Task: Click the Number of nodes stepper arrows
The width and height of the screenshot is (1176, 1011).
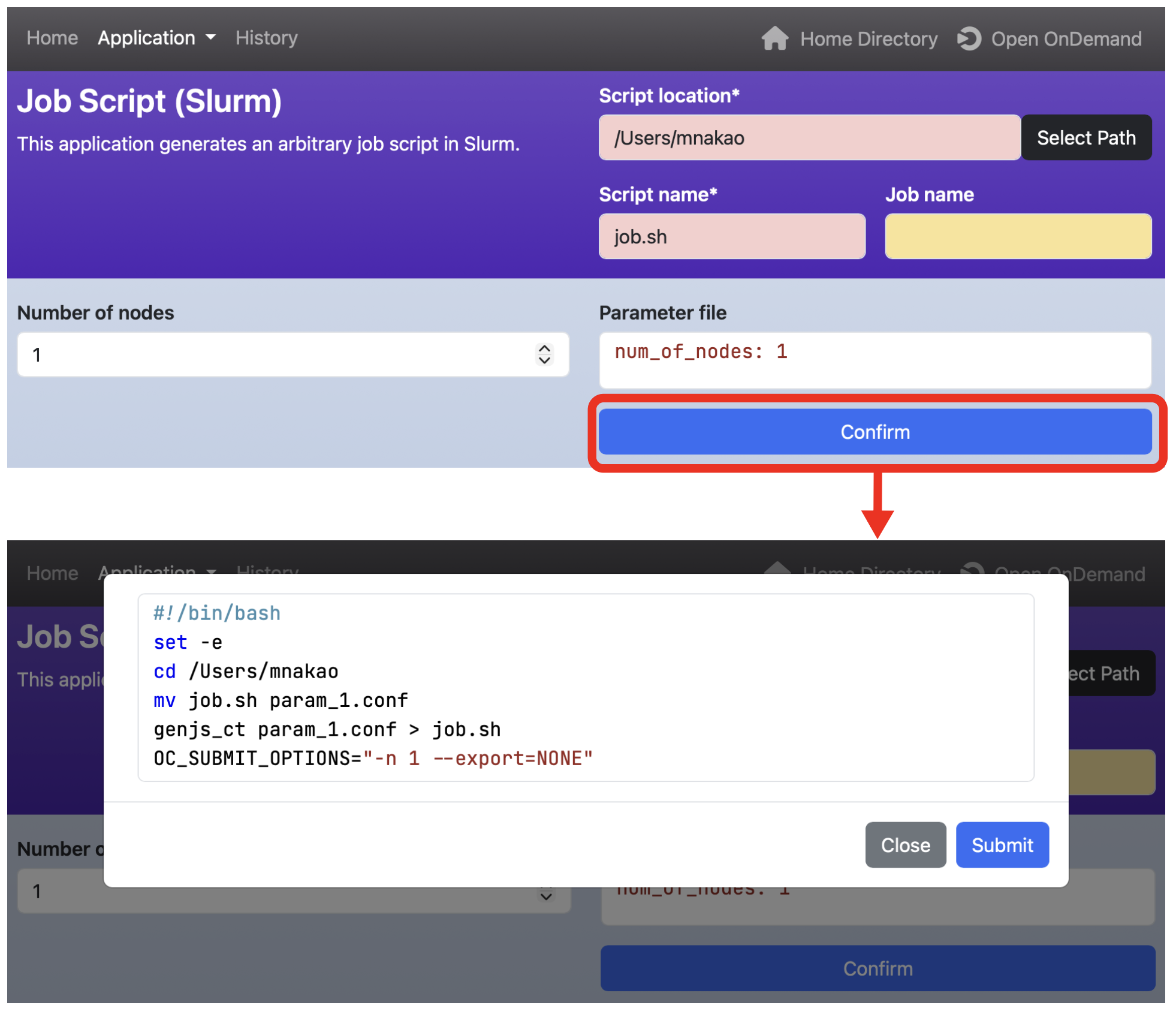Action: point(544,354)
